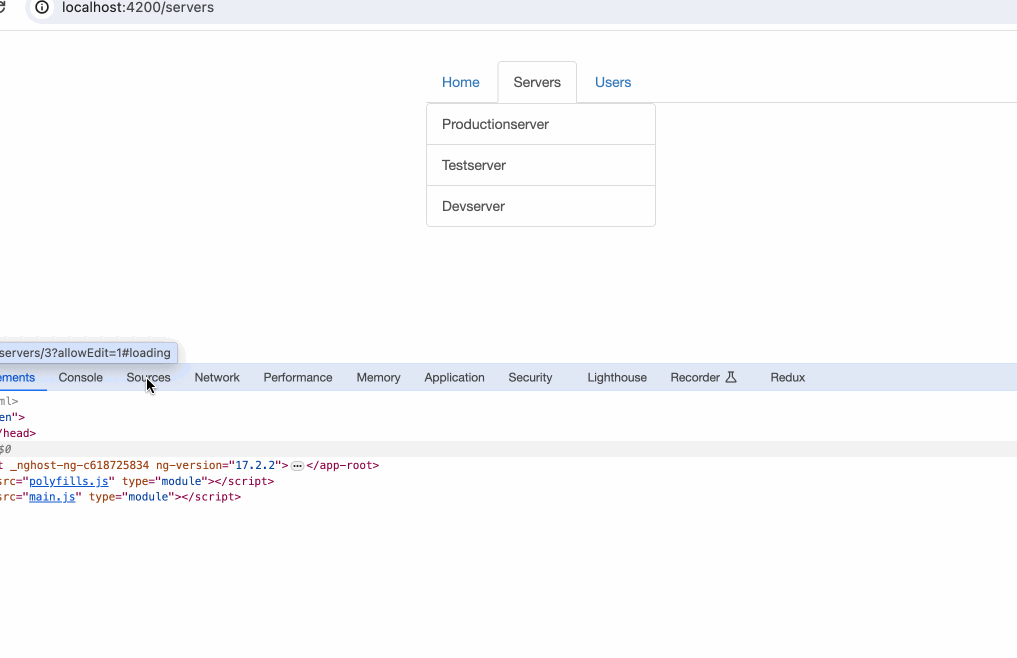This screenshot has height=658, width=1017.
Task: Select Productionserver from the server list
Action: coord(541,124)
